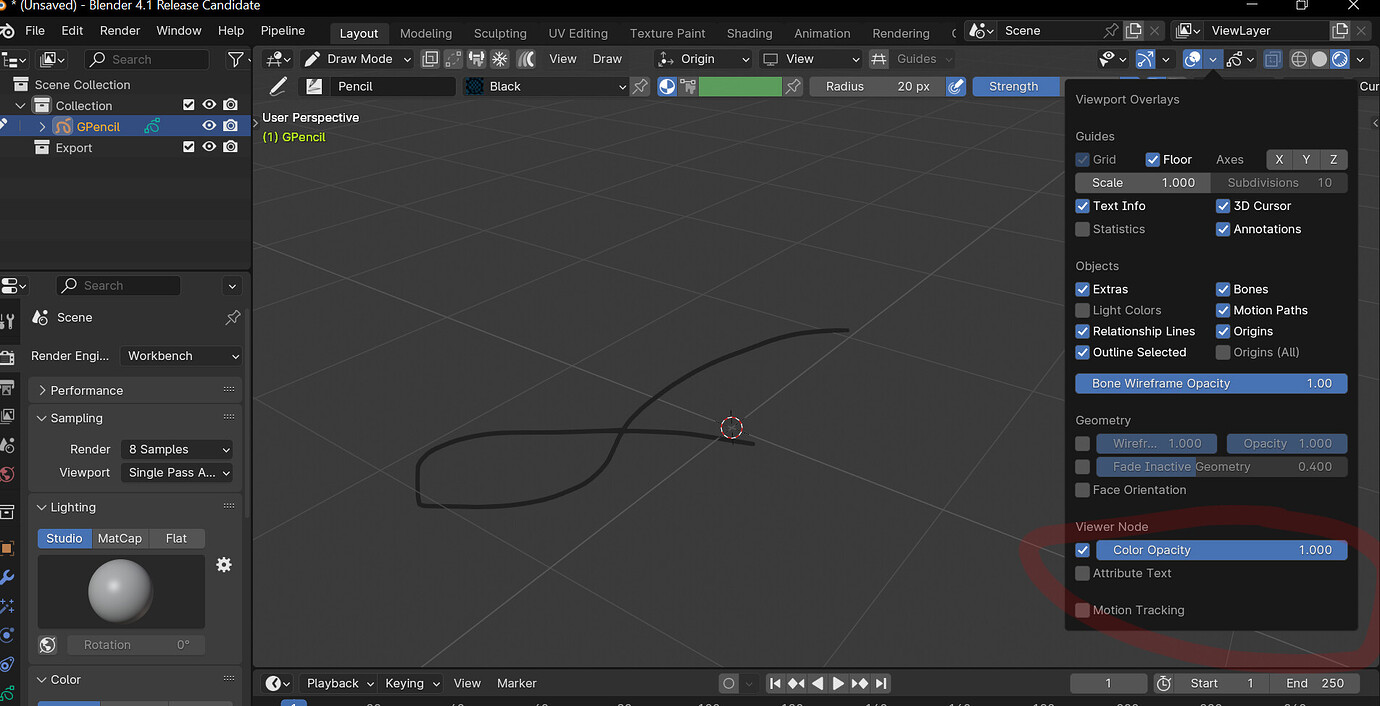This screenshot has height=706, width=1380.
Task: Expand the Performance panel
Action: tap(136, 390)
